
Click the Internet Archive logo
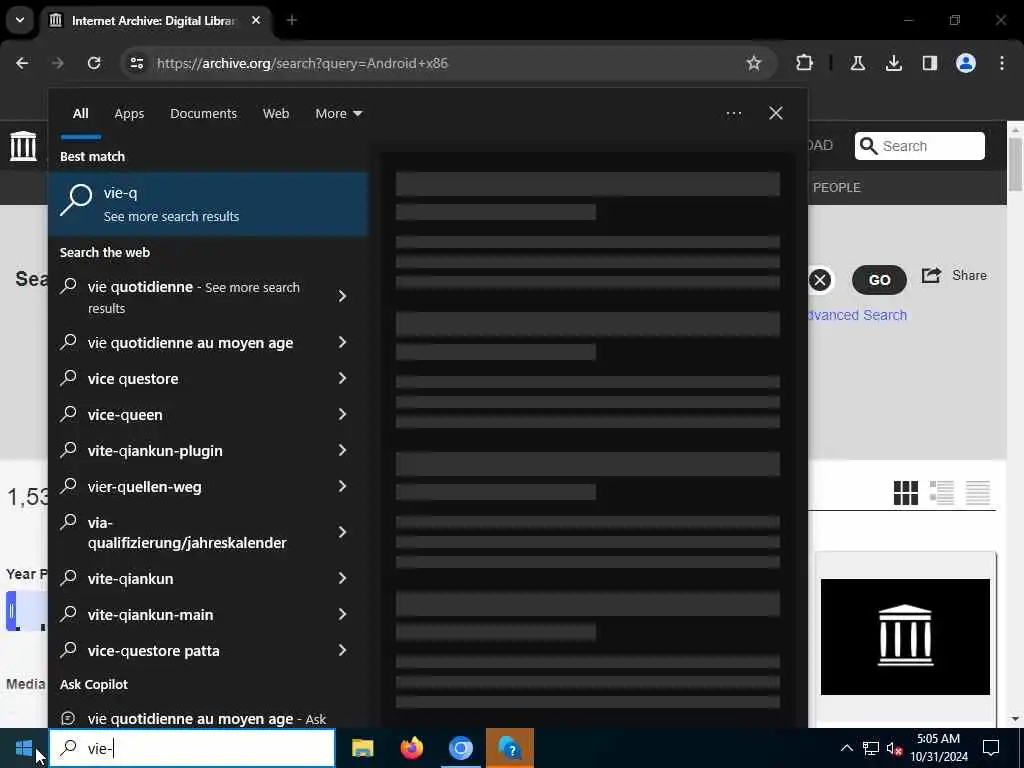[x=24, y=146]
